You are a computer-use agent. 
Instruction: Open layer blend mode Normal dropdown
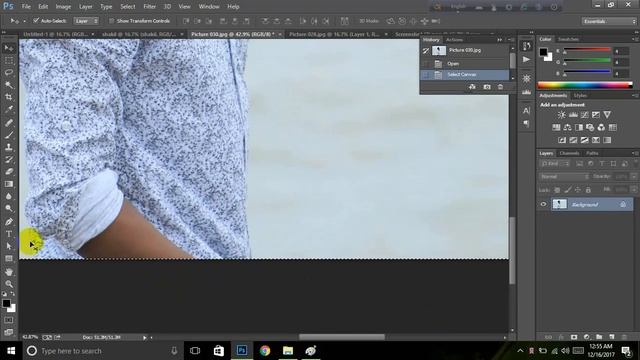pos(564,177)
